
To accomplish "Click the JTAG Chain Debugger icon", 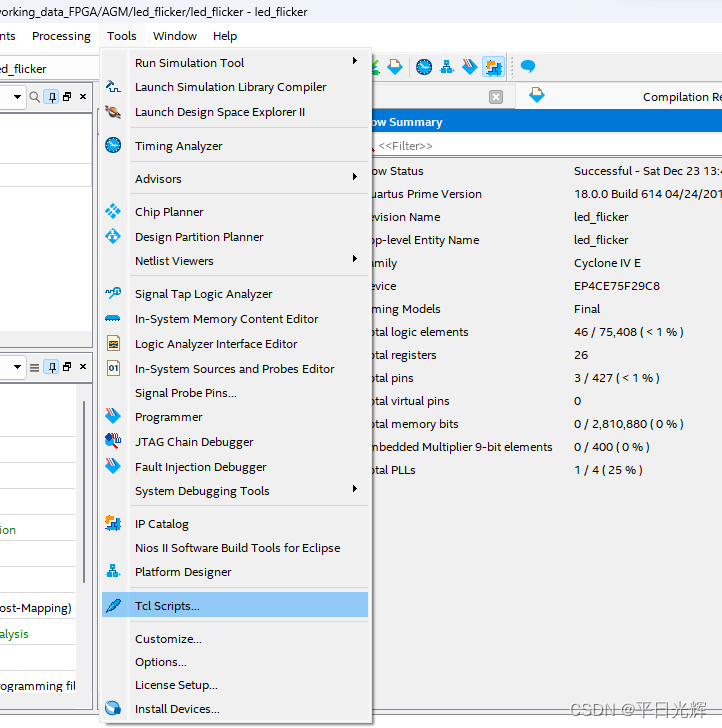I will 113,441.
